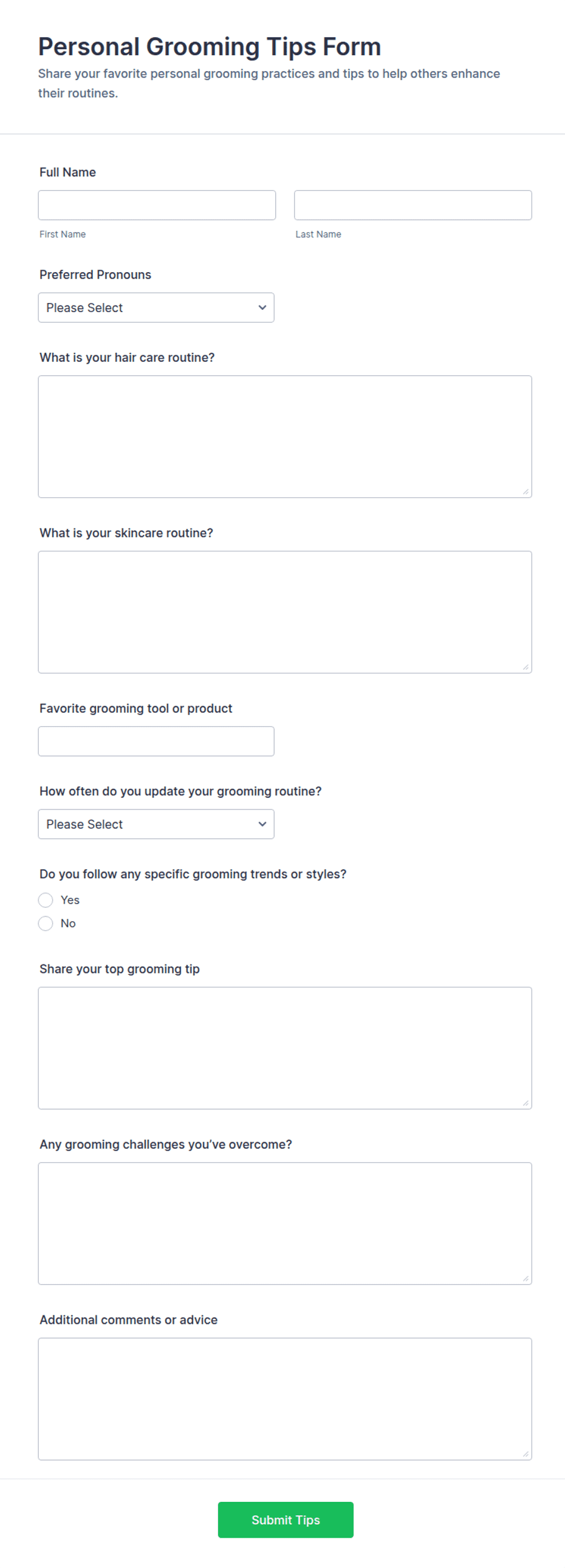This screenshot has width=565, height=1568.
Task: Click resize grip of grooming challenges textarea
Action: 526,1278
